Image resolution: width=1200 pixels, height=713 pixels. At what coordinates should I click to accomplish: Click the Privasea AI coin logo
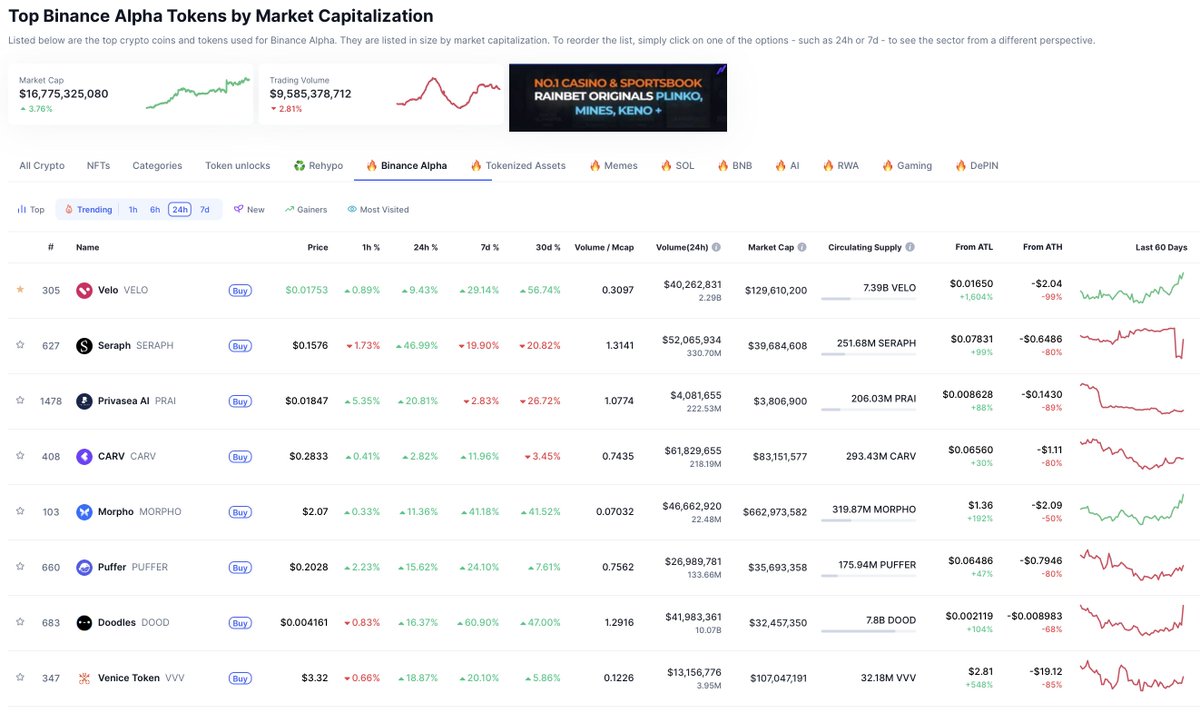[84, 401]
